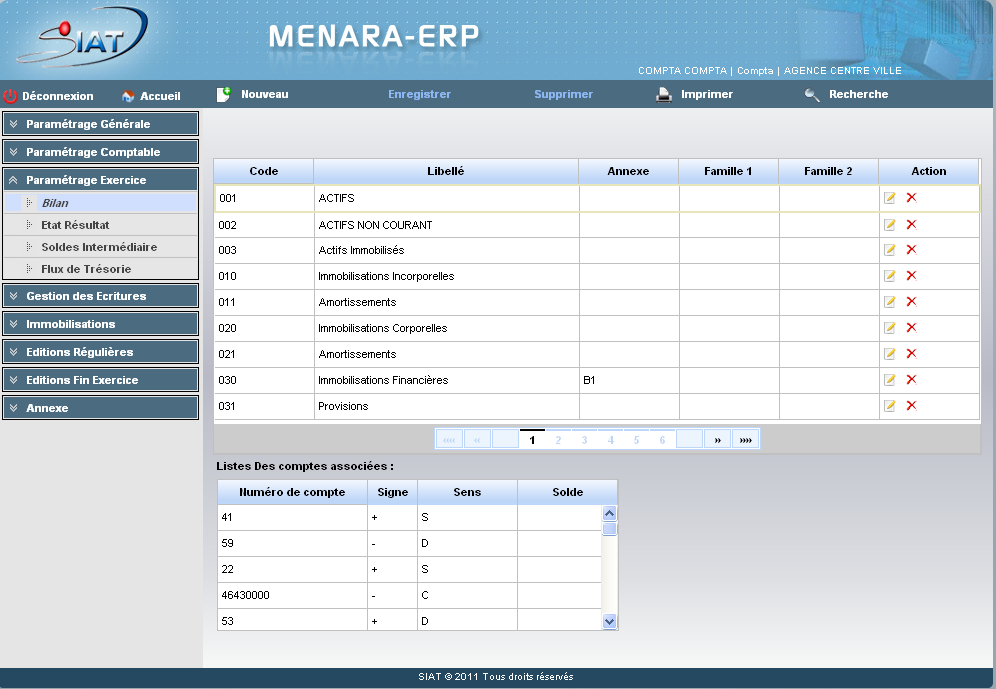Expand the Paramétrage Comptable section
The height and width of the screenshot is (689, 996).
coord(100,152)
